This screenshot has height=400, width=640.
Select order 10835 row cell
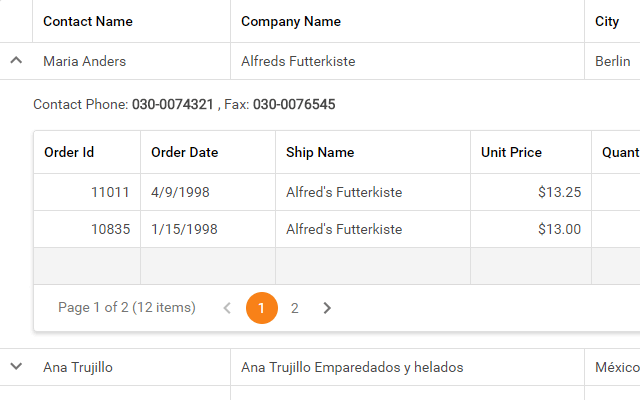click(110, 229)
